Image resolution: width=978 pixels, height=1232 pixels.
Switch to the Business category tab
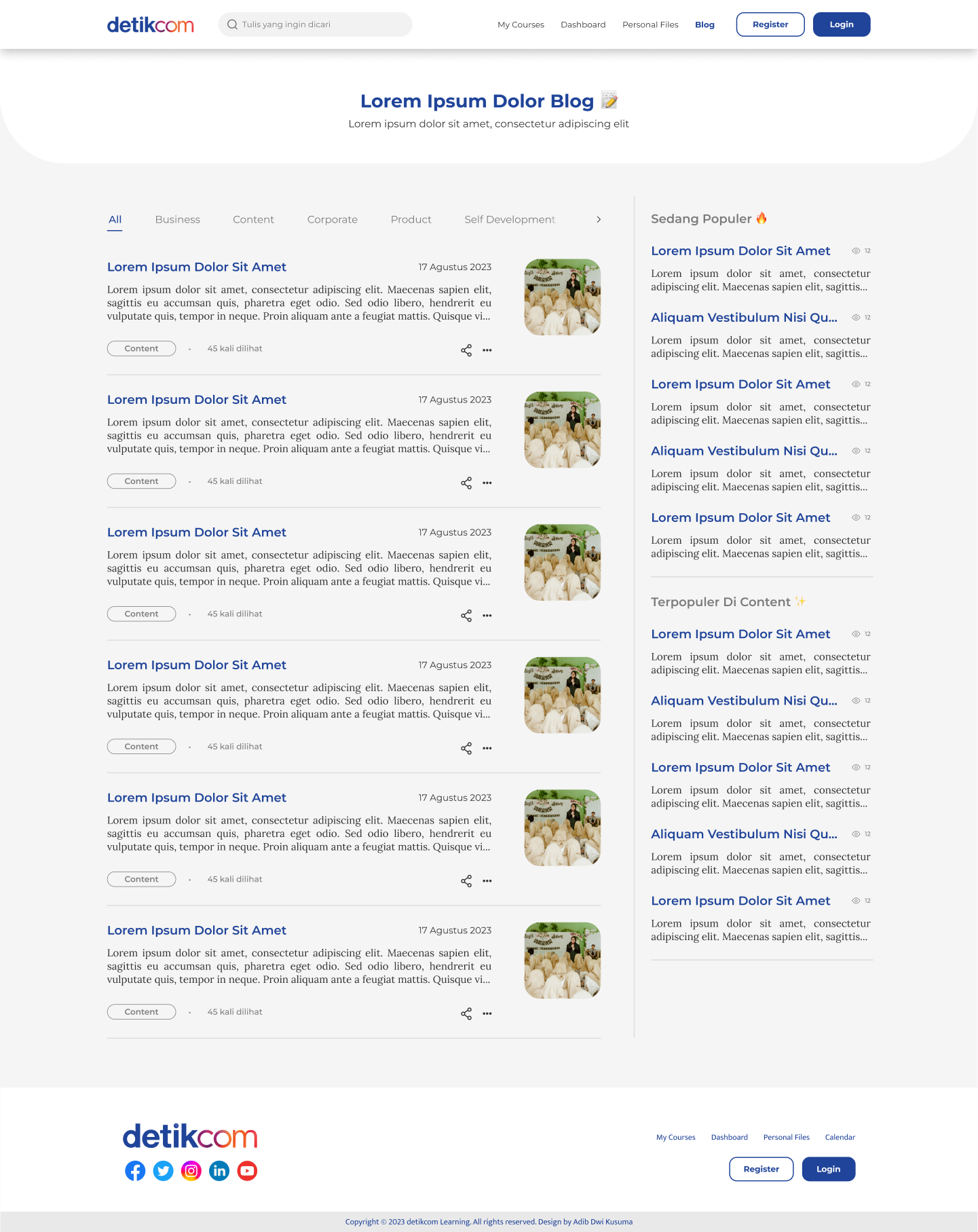click(x=177, y=219)
